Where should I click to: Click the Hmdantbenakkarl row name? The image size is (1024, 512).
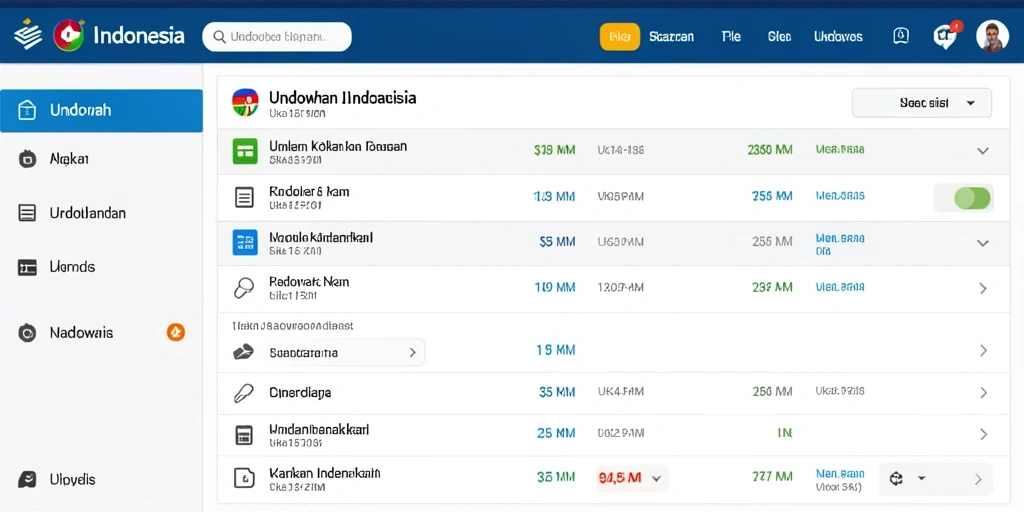[x=319, y=429]
